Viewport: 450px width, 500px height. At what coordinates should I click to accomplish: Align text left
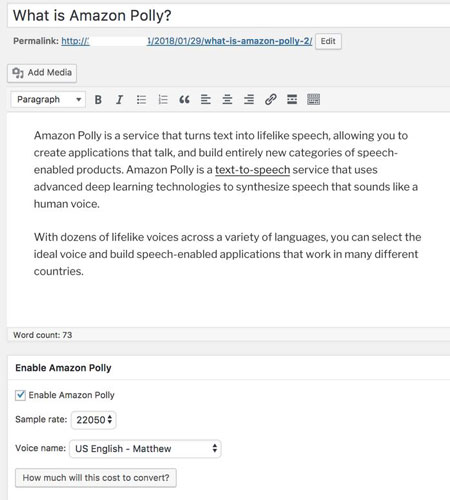pyautogui.click(x=206, y=100)
